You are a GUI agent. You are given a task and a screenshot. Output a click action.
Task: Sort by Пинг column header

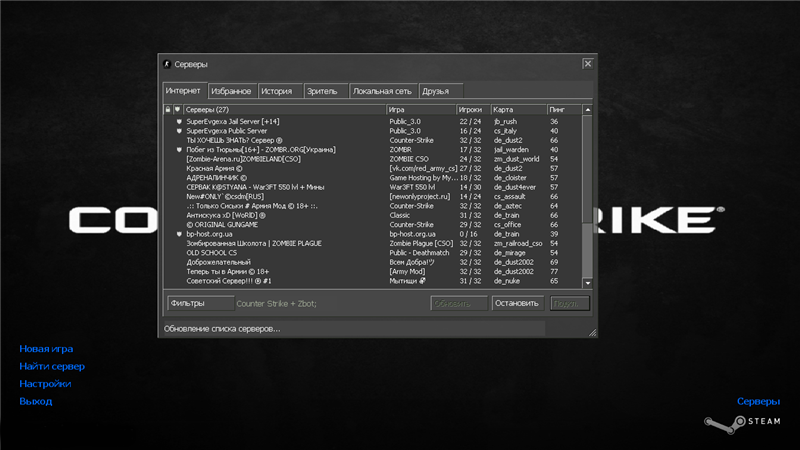tap(564, 109)
